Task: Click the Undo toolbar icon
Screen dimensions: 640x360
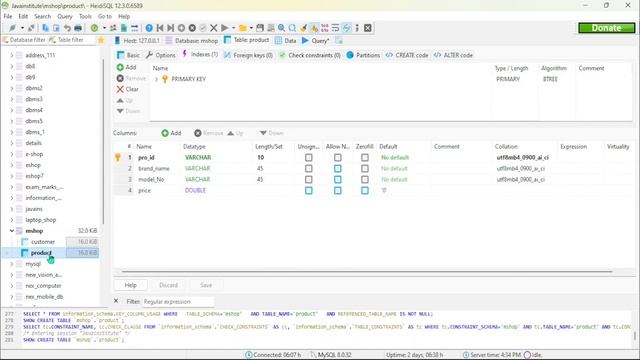Action: [x=67, y=28]
